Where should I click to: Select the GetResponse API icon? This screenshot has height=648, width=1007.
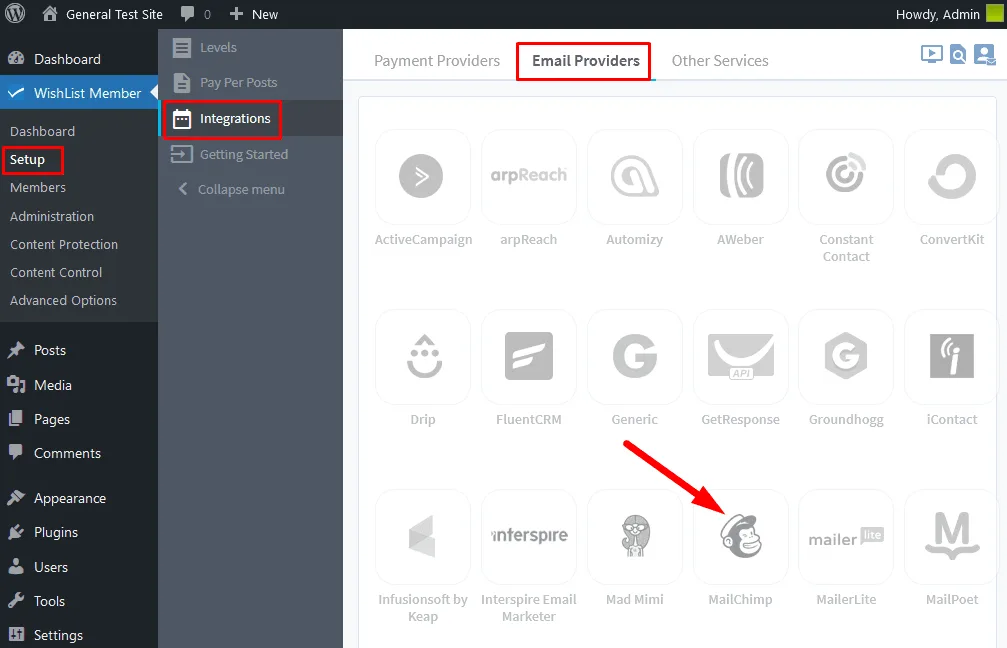(740, 356)
